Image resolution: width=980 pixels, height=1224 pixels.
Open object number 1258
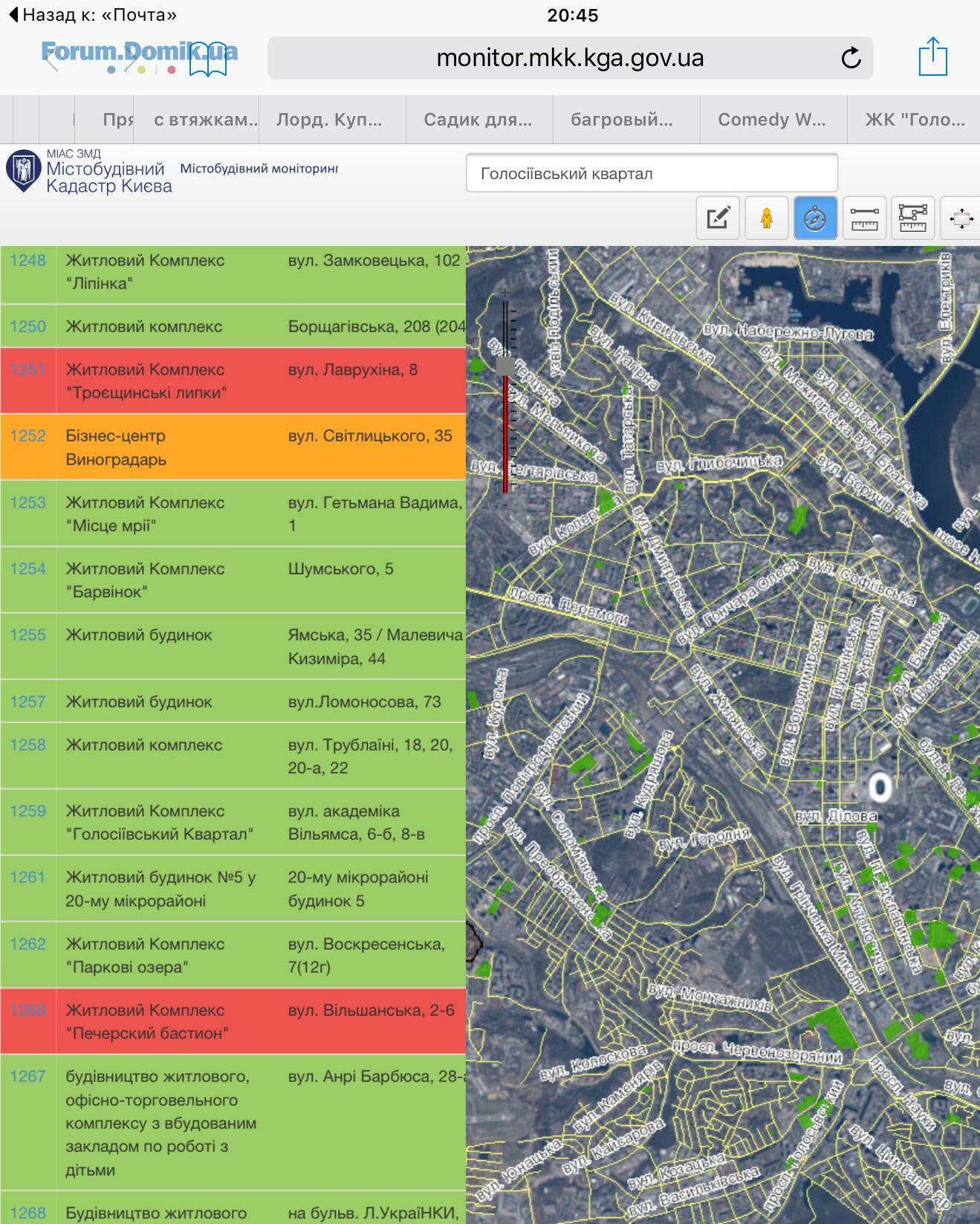(27, 745)
